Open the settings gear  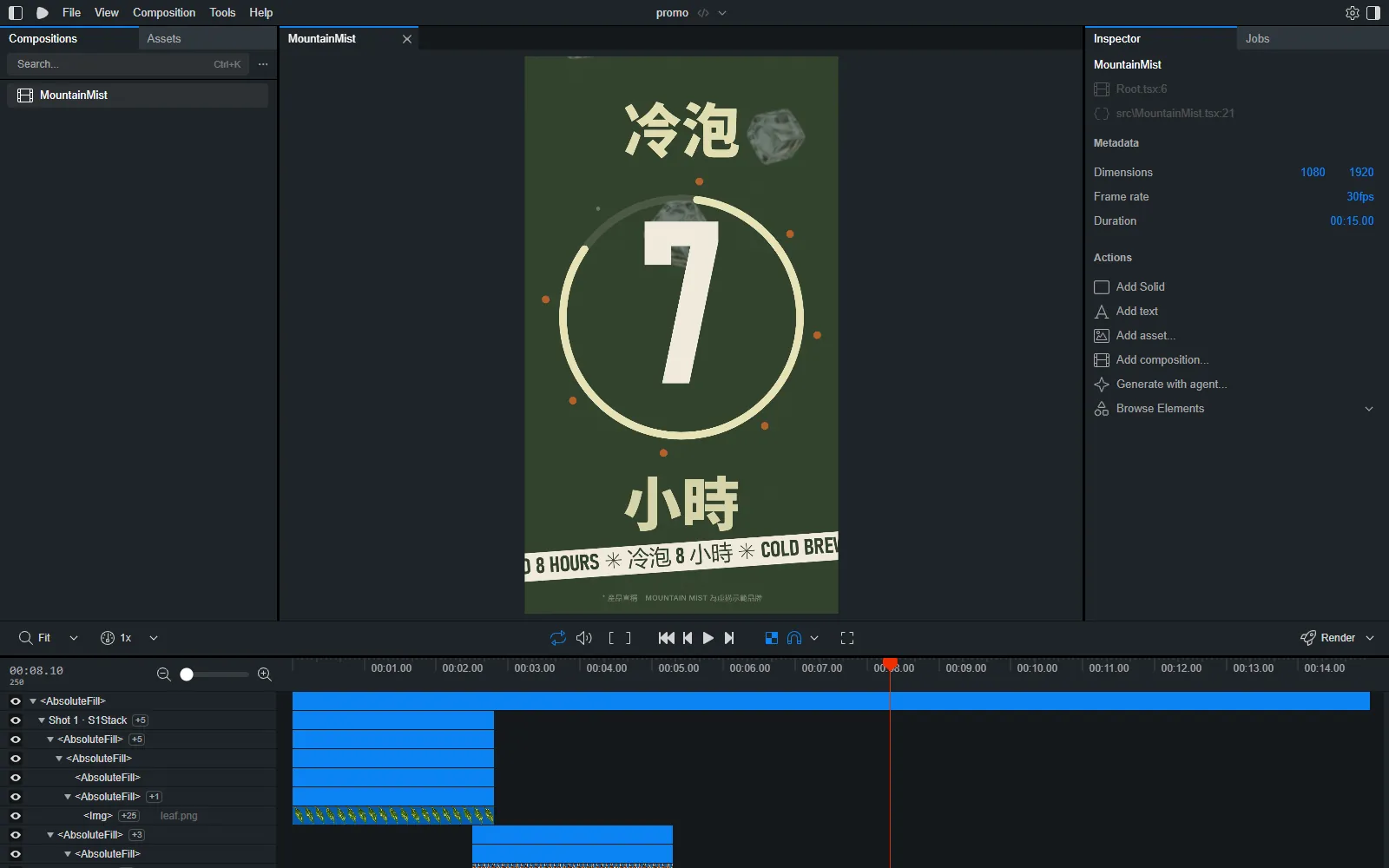pos(1353,13)
